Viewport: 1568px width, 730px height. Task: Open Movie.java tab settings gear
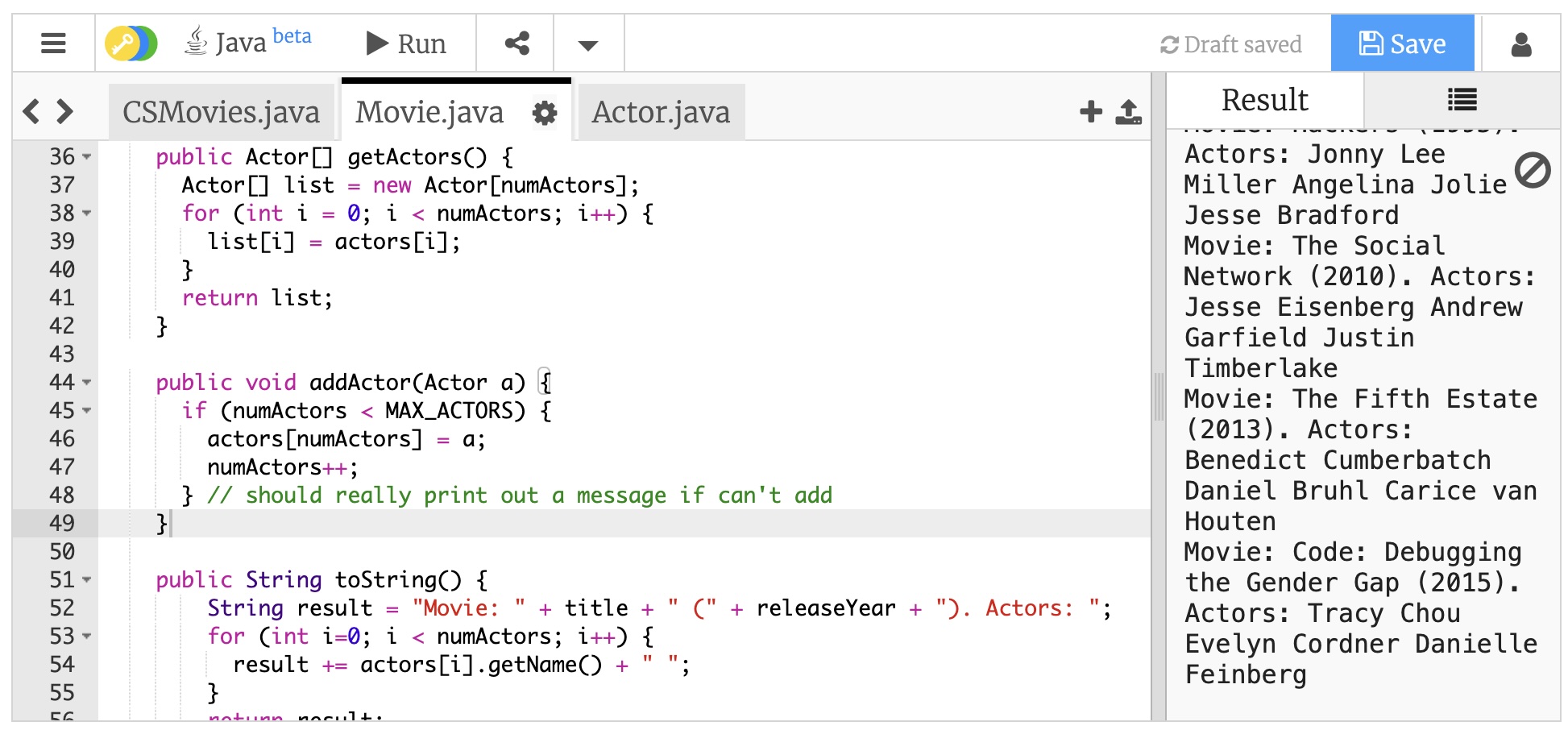[545, 113]
